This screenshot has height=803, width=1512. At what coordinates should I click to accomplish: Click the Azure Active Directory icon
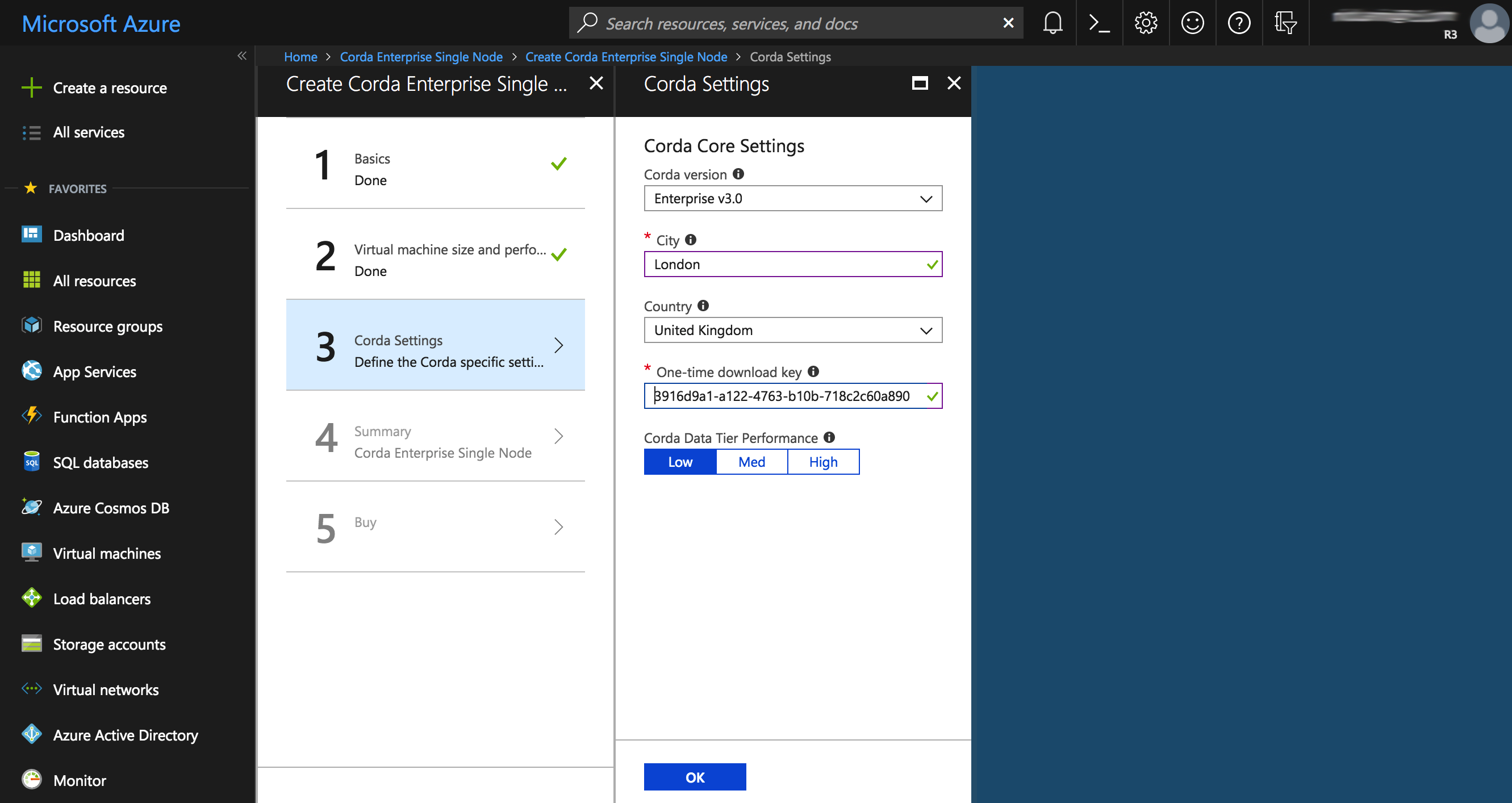coord(32,734)
